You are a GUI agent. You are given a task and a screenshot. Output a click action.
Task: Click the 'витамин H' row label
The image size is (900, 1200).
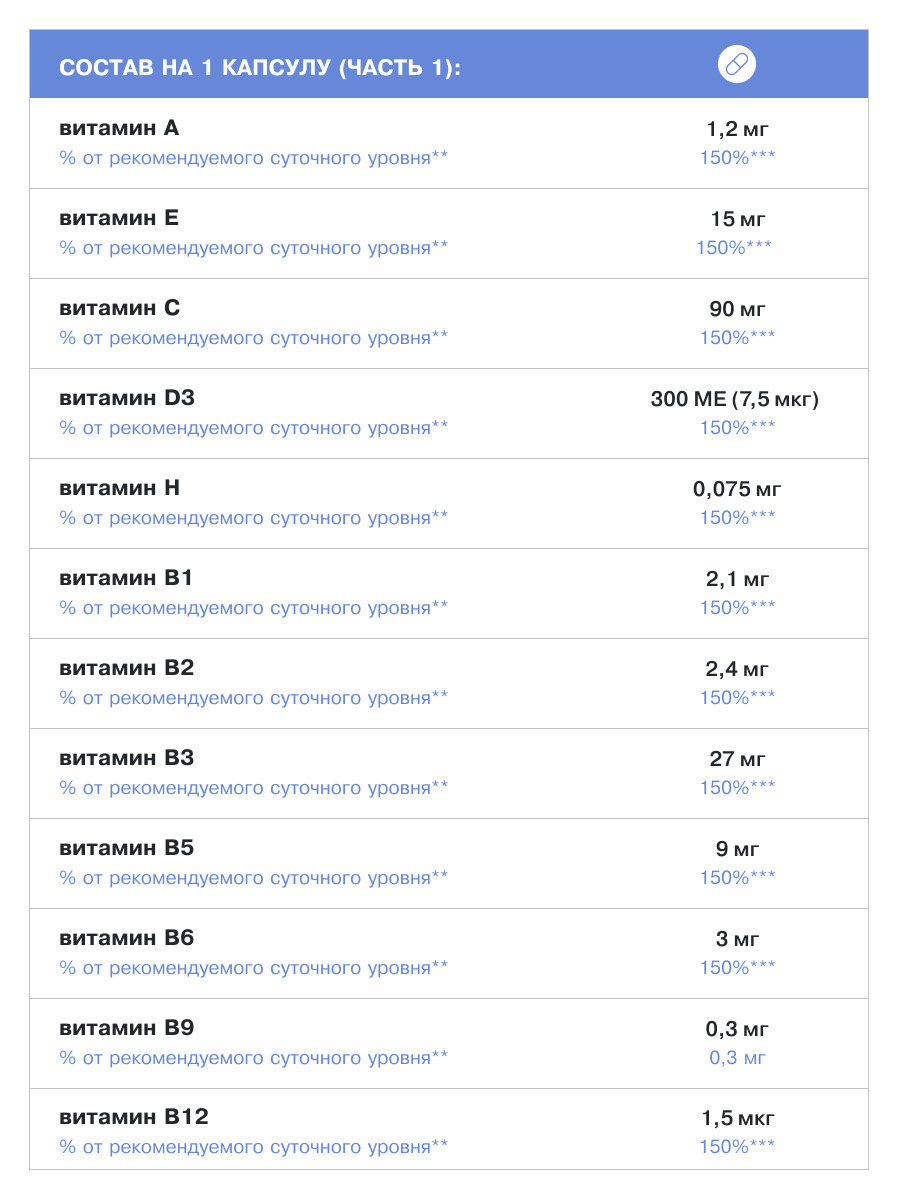click(119, 488)
